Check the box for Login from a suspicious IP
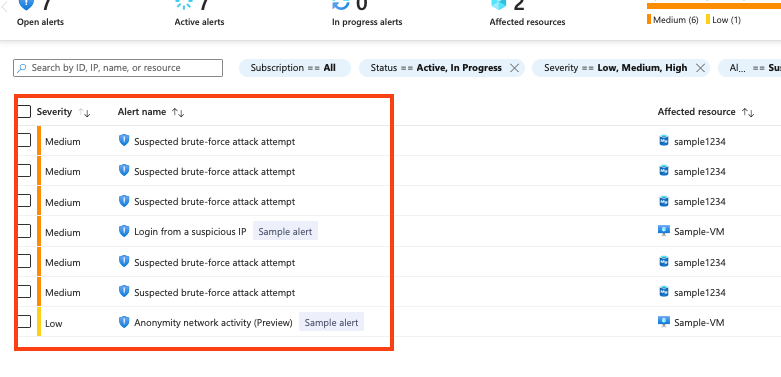 tap(24, 231)
